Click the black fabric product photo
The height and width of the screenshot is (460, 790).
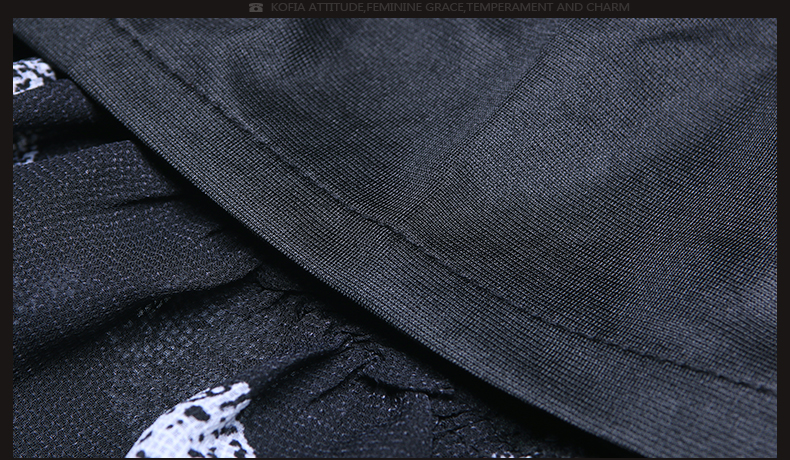[394, 238]
